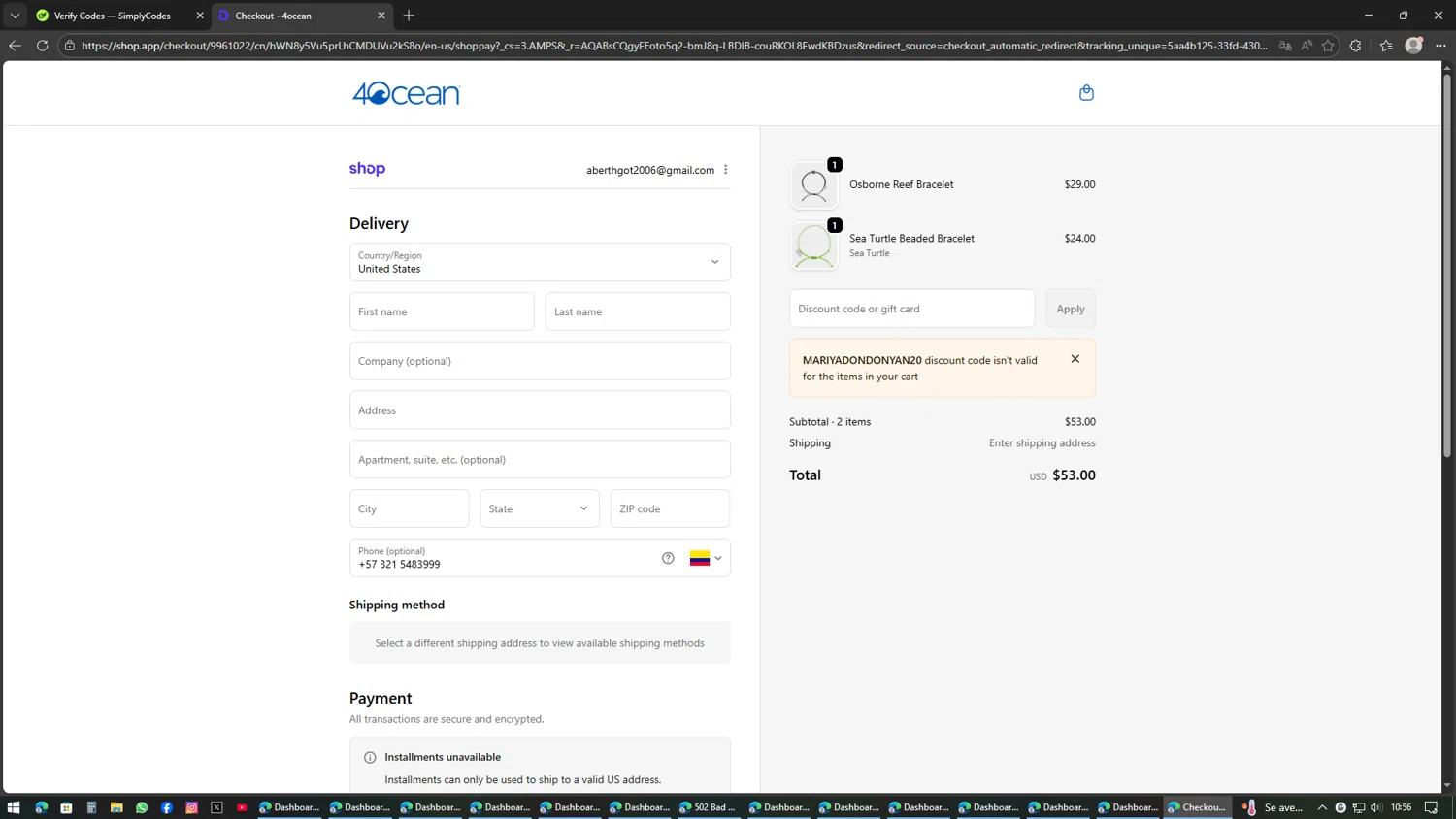Image resolution: width=1456 pixels, height=819 pixels.
Task: Open WhatsApp from taskbar
Action: (x=142, y=807)
